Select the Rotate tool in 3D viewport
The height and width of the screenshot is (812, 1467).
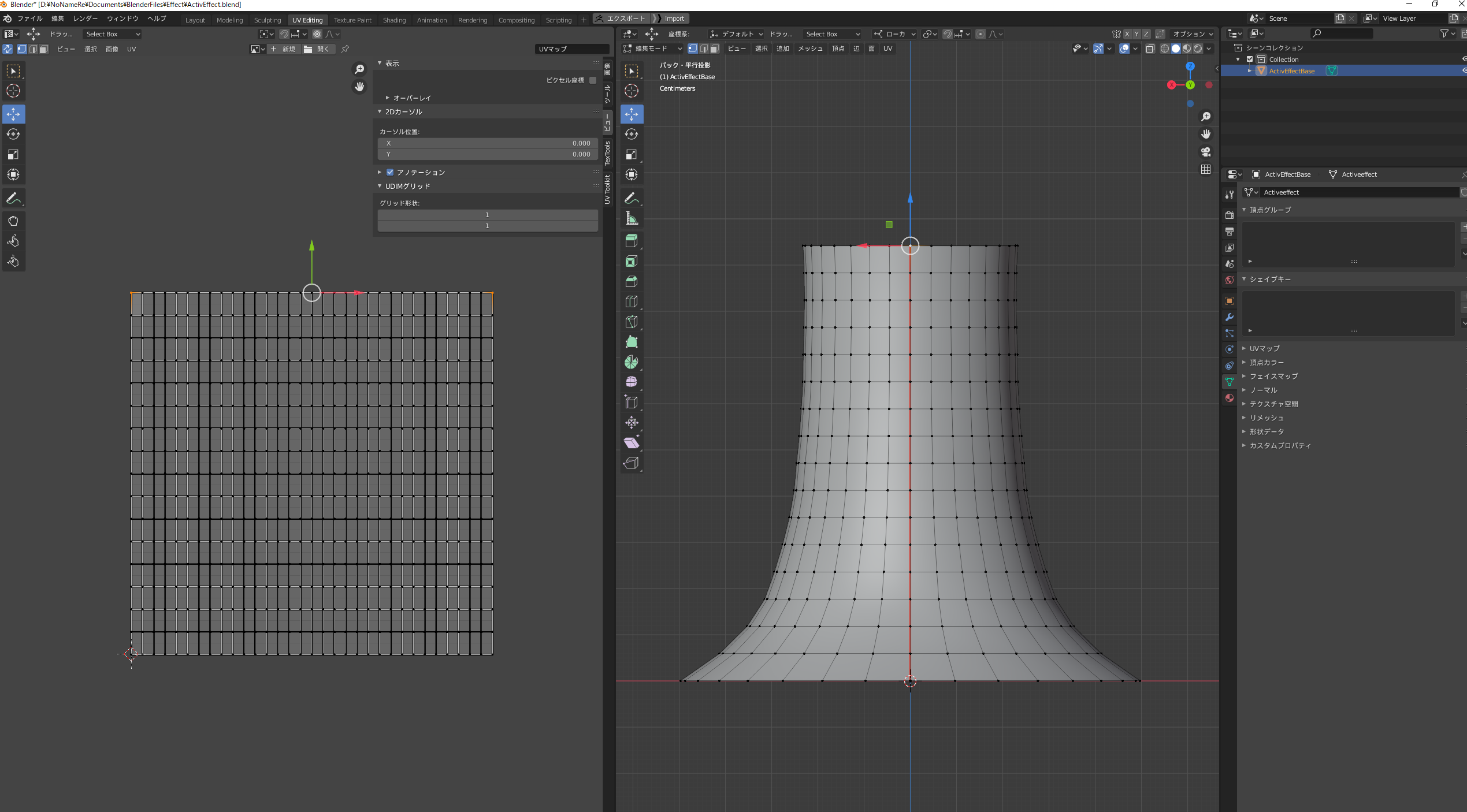631,134
